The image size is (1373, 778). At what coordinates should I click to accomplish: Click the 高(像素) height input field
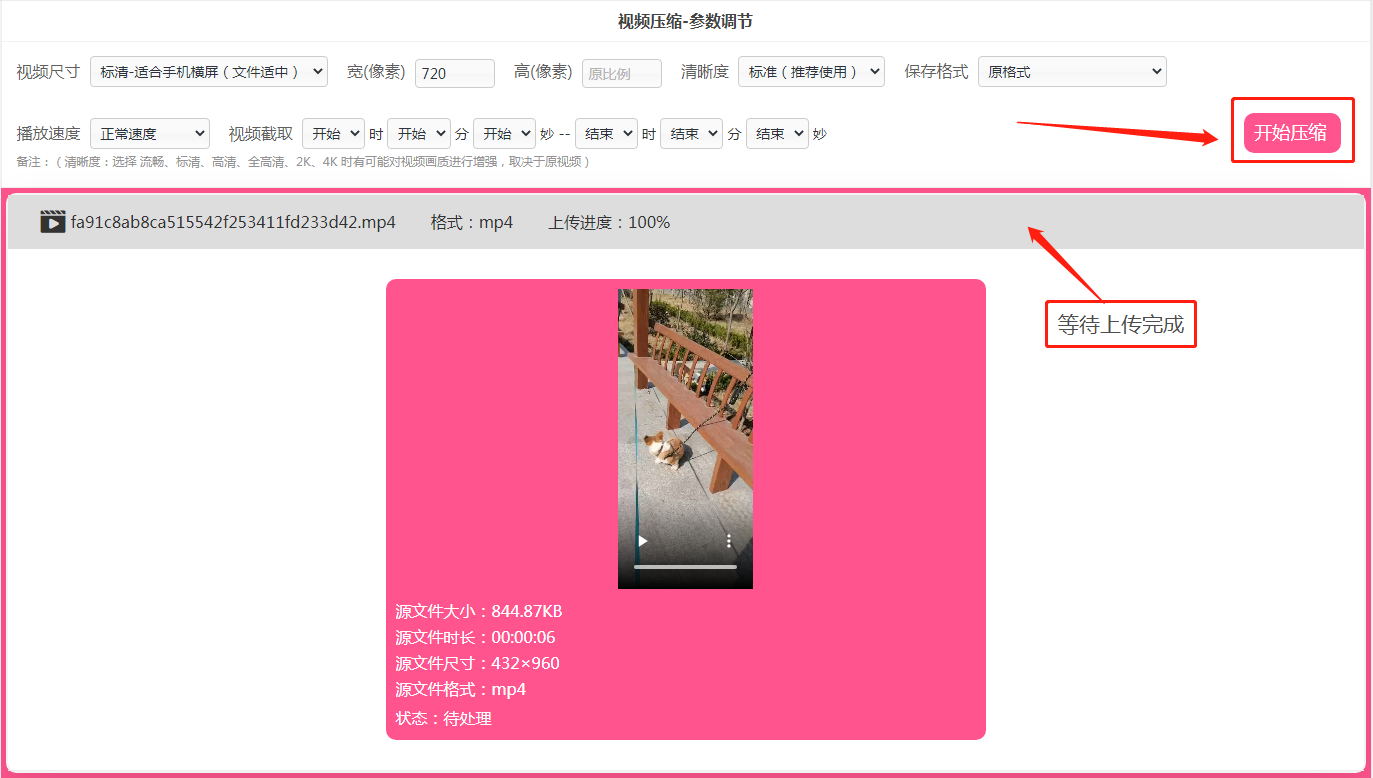pos(622,73)
